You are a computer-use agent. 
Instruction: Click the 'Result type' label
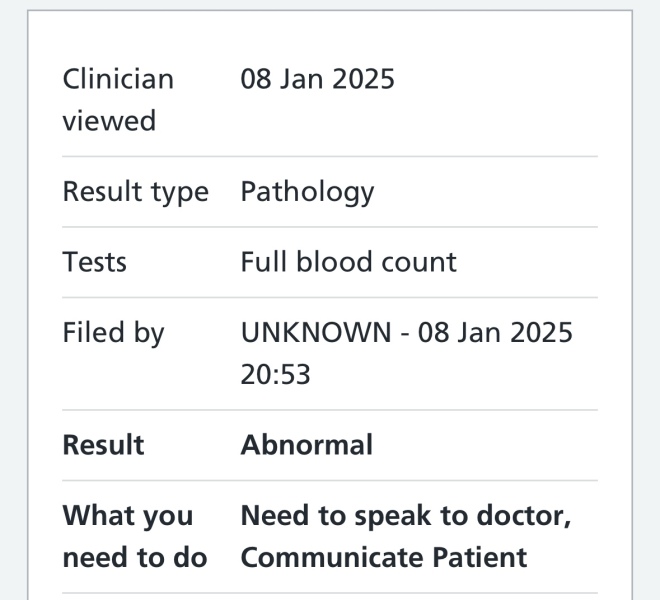[x=135, y=191]
